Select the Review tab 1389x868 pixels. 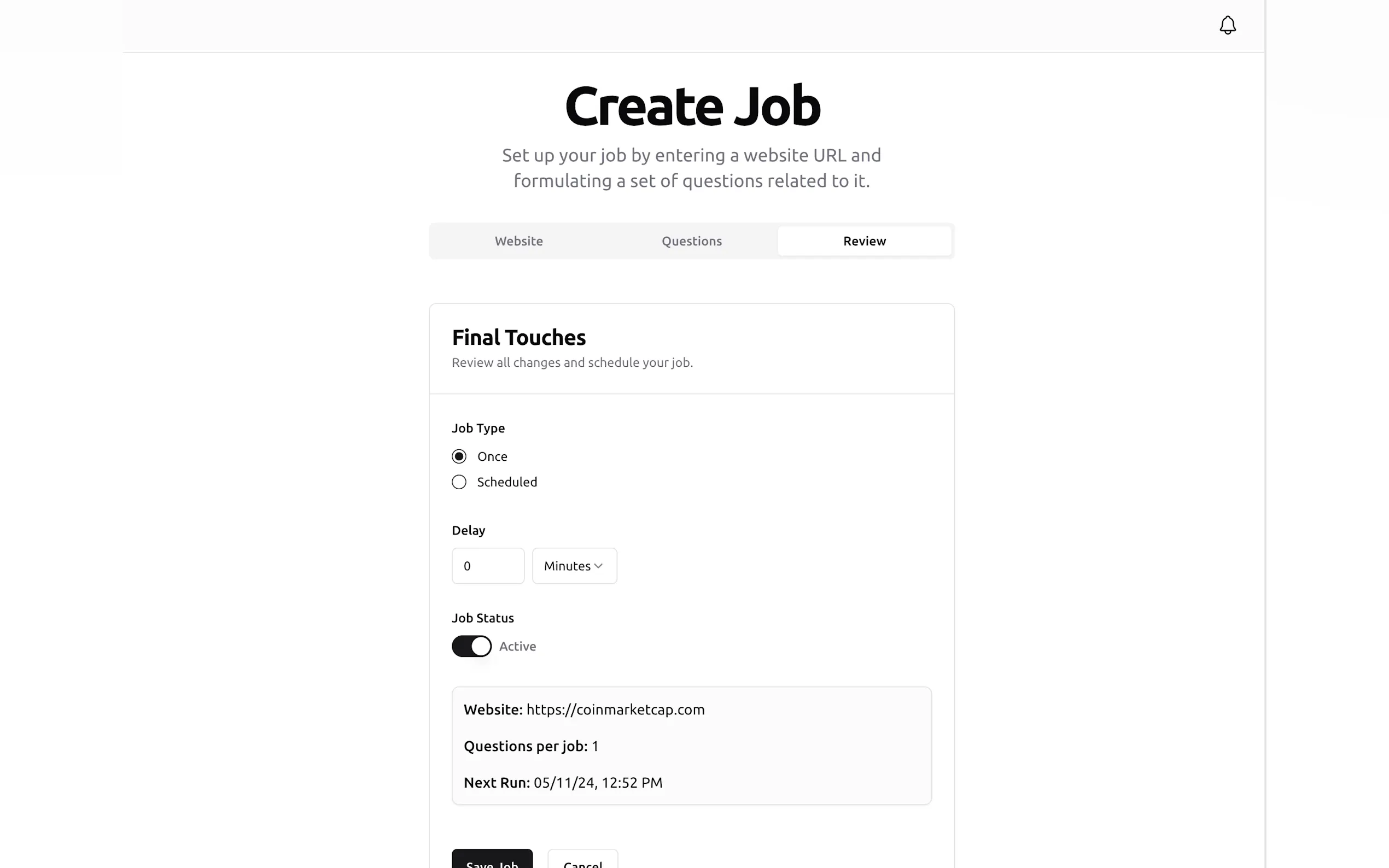point(864,241)
